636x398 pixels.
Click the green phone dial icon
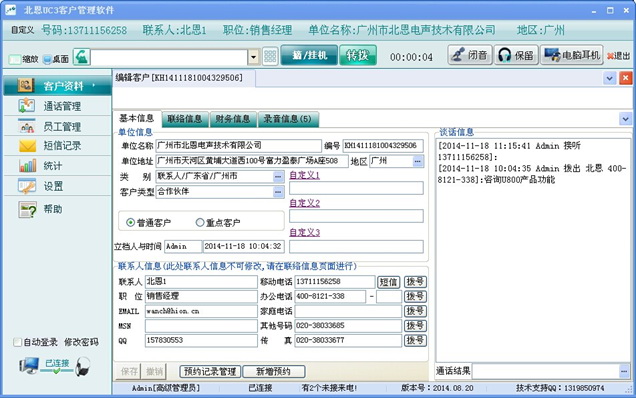pyautogui.click(x=81, y=57)
